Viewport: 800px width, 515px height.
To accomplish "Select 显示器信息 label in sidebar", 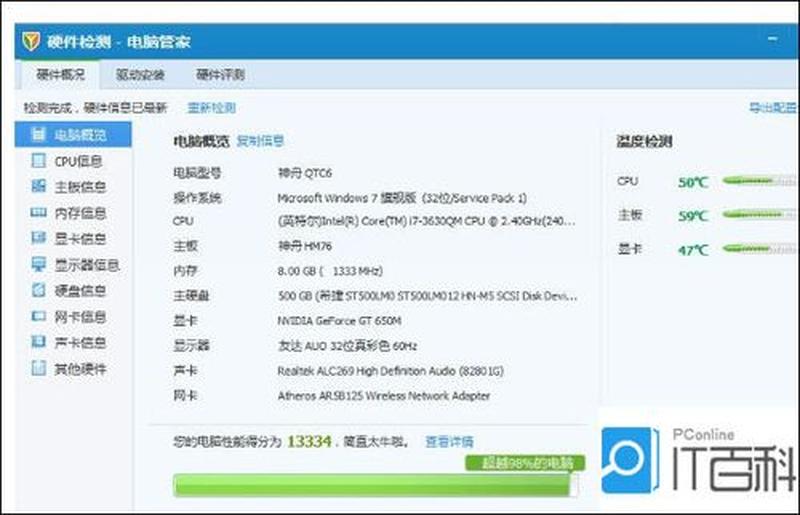I will pyautogui.click(x=87, y=265).
